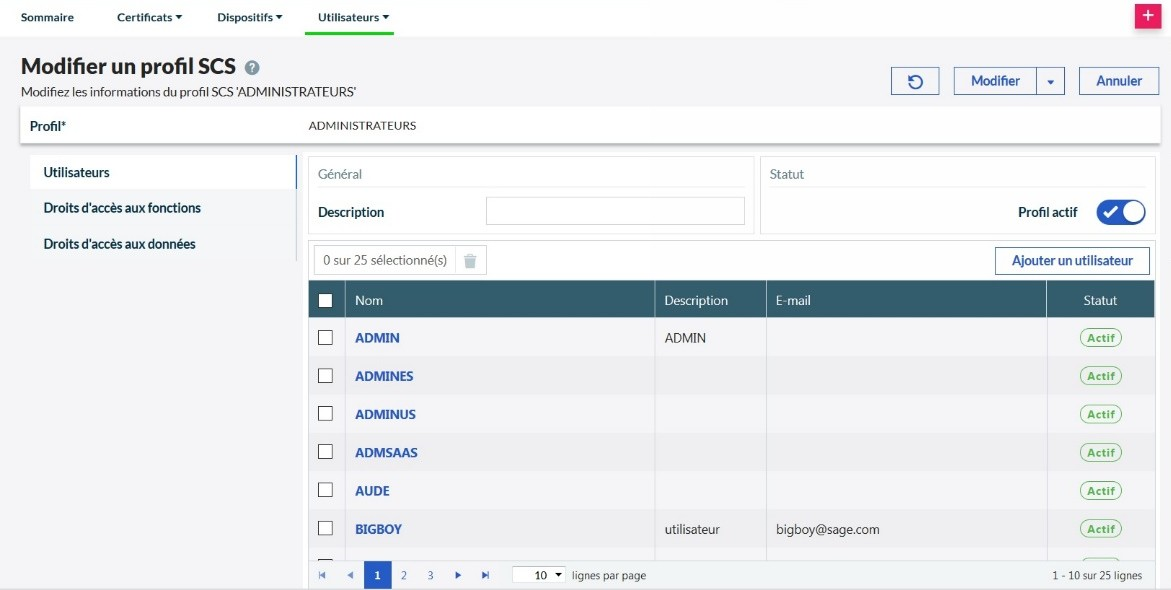The height and width of the screenshot is (590, 1171).
Task: Check the select-all checkbox in header
Action: tap(325, 300)
